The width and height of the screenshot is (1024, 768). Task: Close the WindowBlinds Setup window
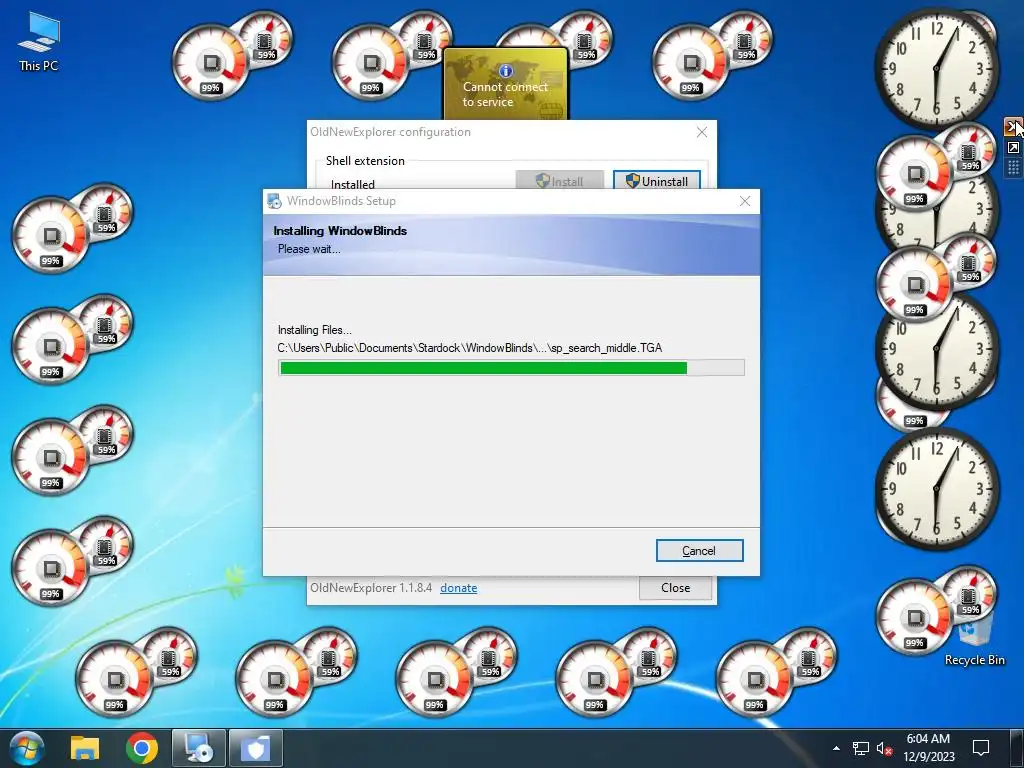744,201
